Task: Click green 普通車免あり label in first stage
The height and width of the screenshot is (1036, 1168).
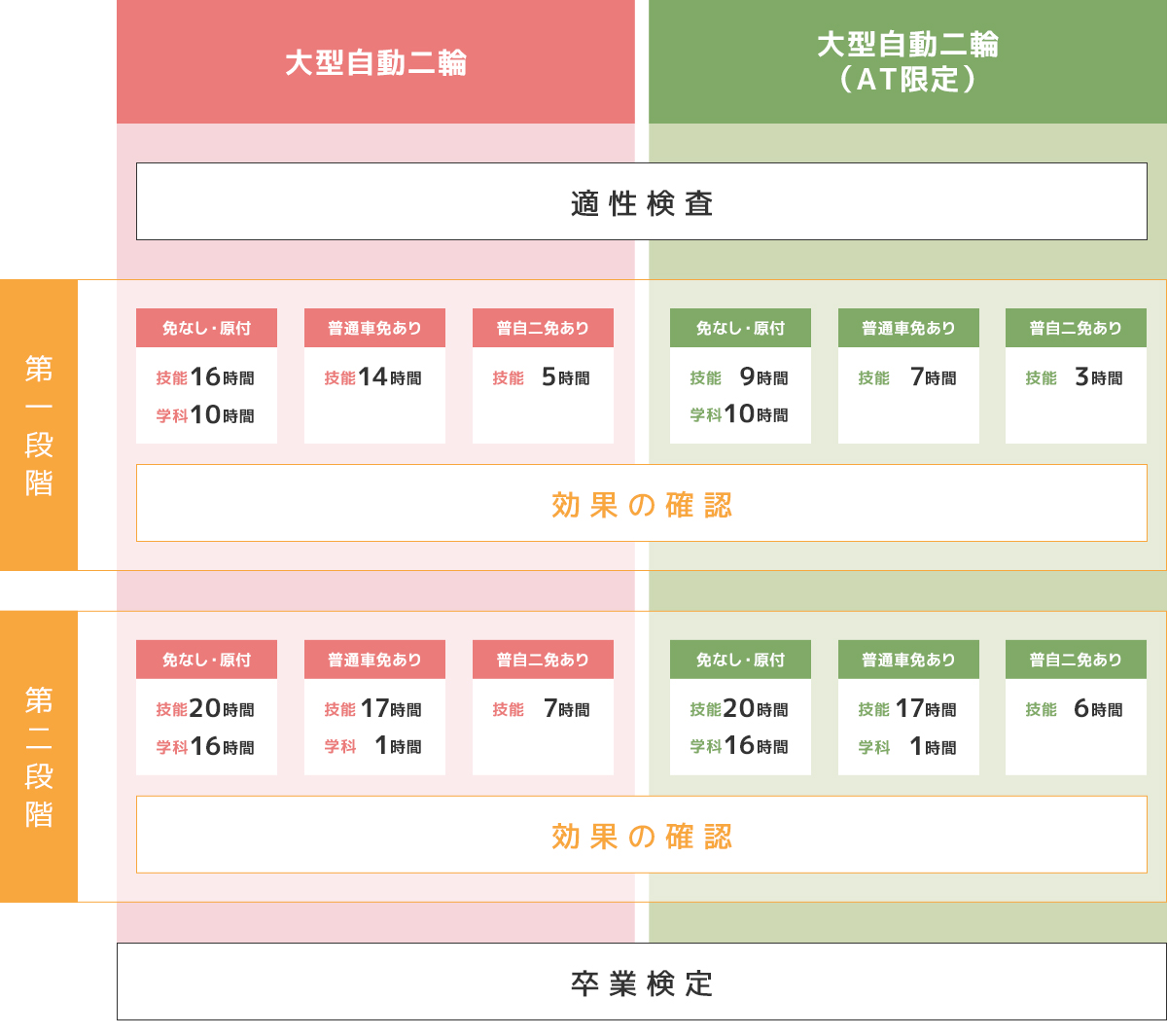Action: tap(908, 328)
